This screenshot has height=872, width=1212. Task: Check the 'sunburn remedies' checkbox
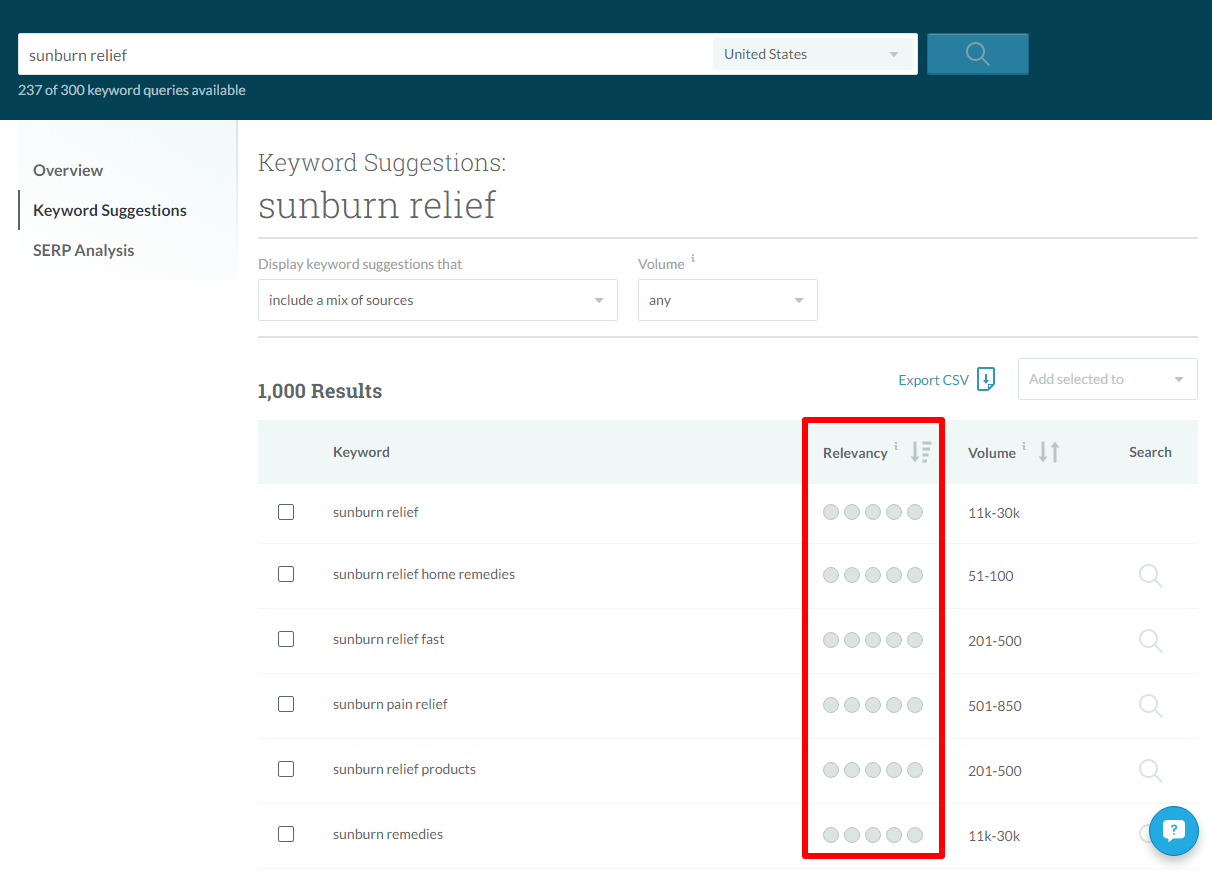286,834
